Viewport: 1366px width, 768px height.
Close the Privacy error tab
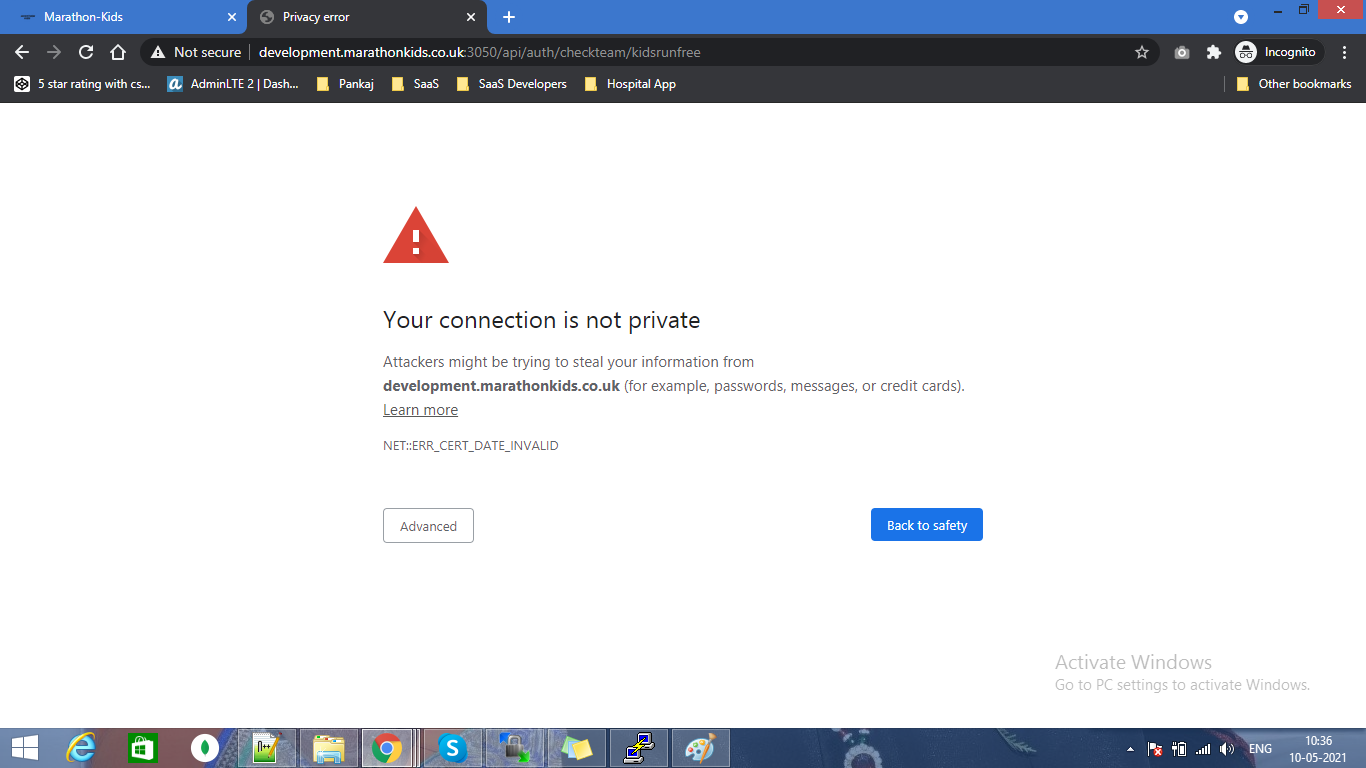(471, 17)
